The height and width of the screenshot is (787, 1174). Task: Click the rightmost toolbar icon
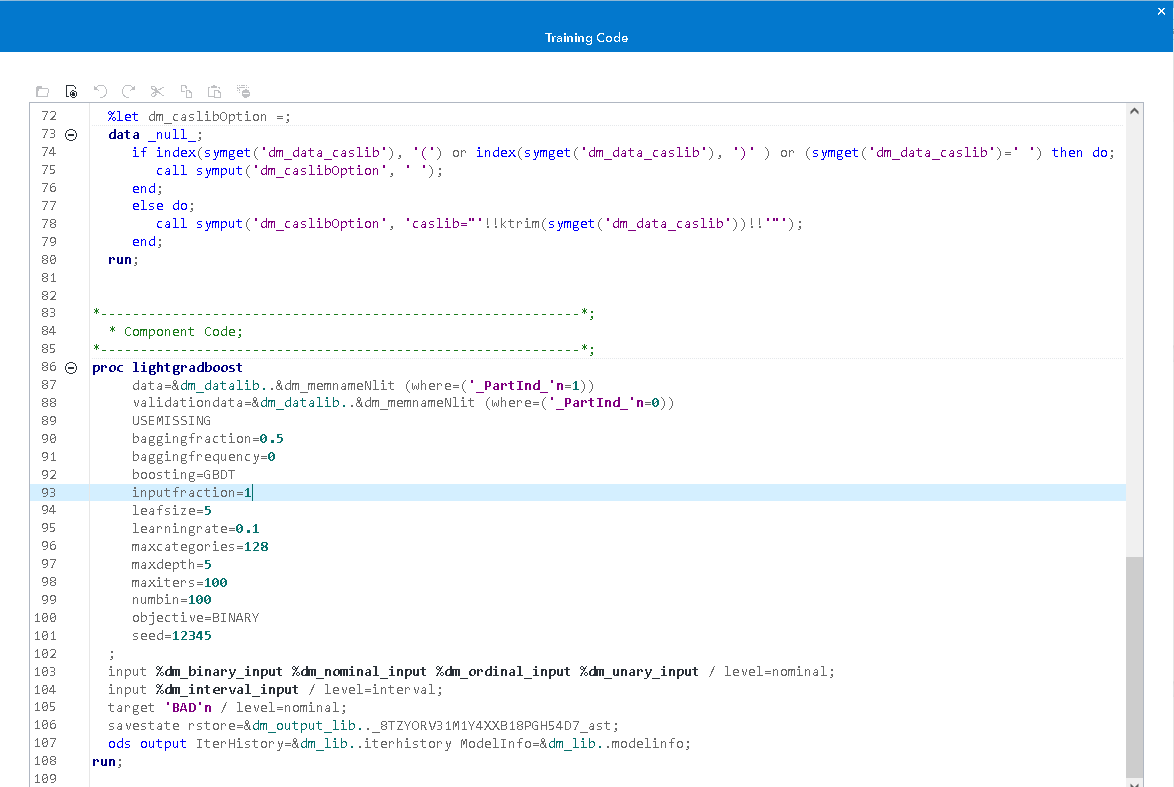click(x=243, y=91)
